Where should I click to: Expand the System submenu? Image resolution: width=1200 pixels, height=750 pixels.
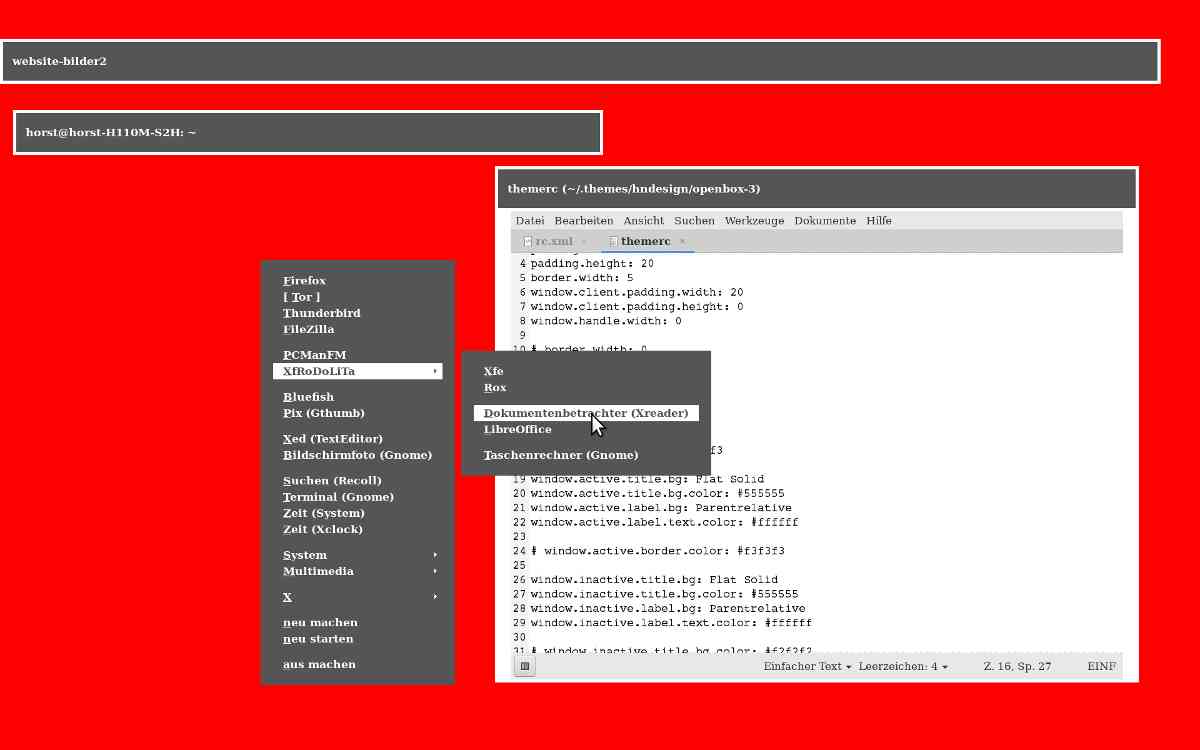pos(357,555)
